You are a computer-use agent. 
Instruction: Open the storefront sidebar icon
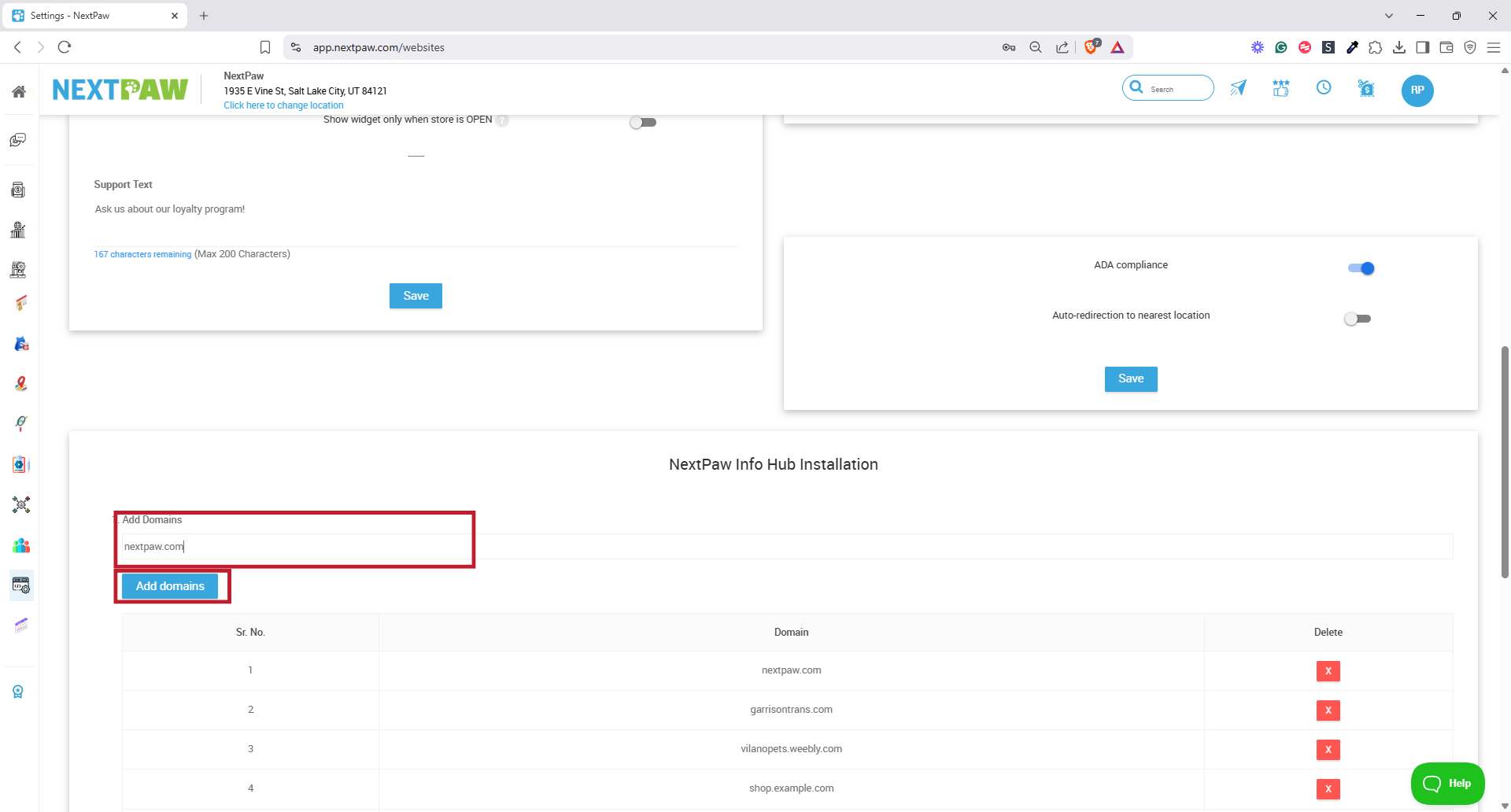pyautogui.click(x=18, y=270)
